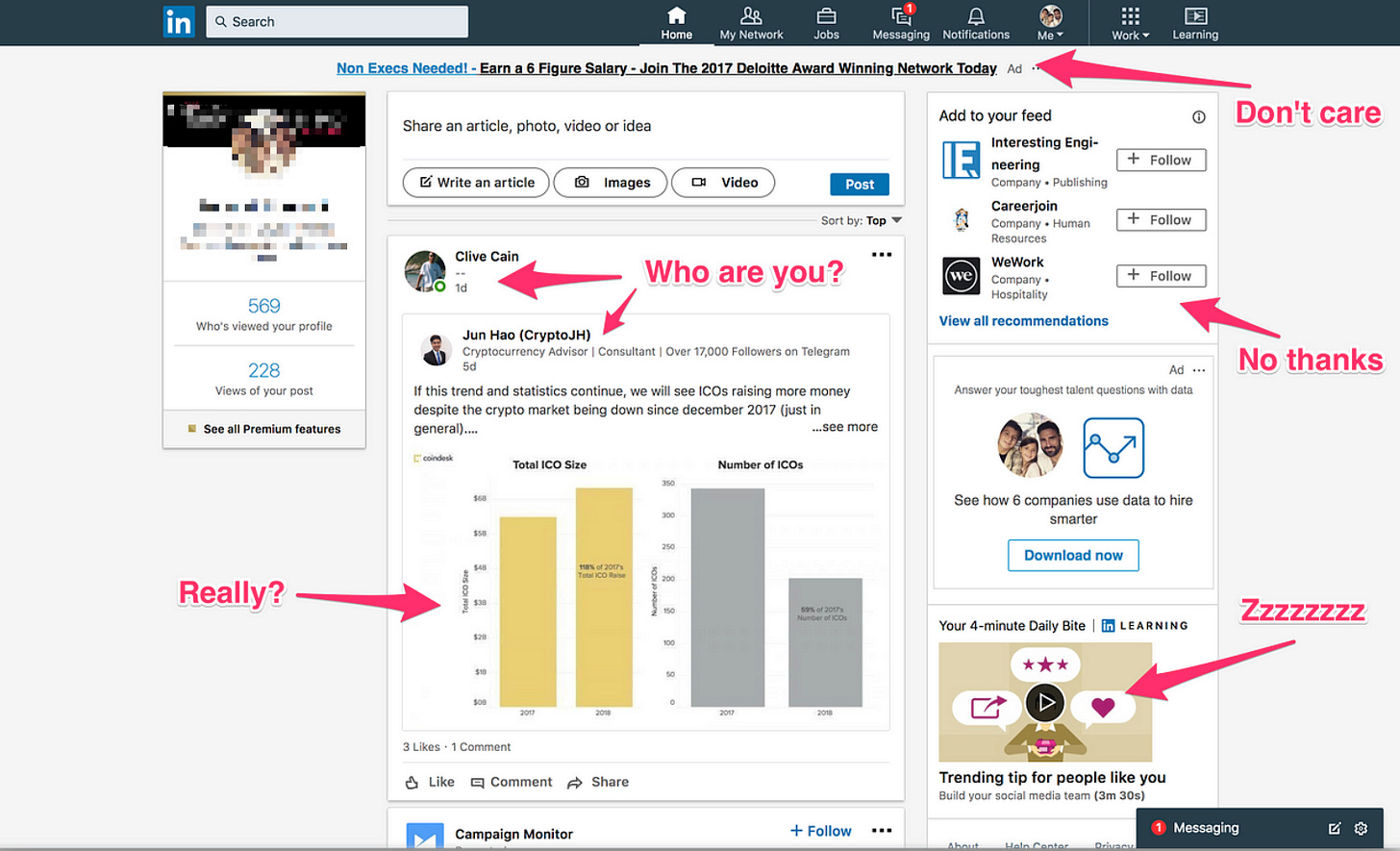Click the blue Post button

pyautogui.click(x=860, y=184)
